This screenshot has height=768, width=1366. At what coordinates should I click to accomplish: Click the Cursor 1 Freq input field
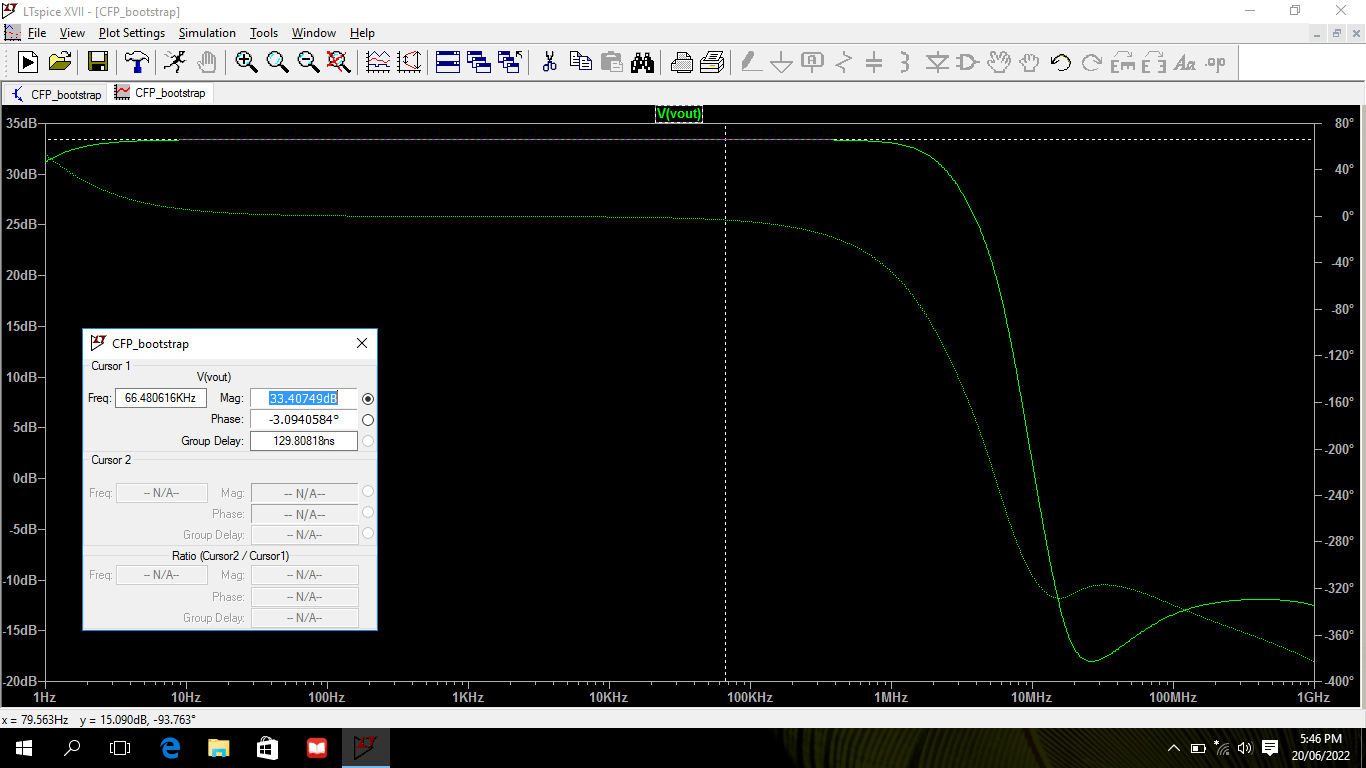(x=161, y=398)
